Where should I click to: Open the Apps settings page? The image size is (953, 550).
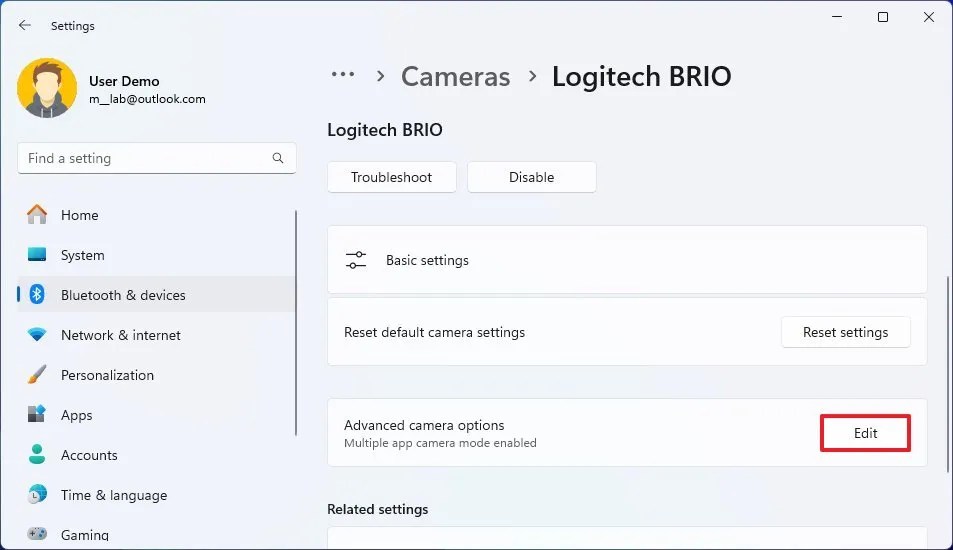[157, 415]
